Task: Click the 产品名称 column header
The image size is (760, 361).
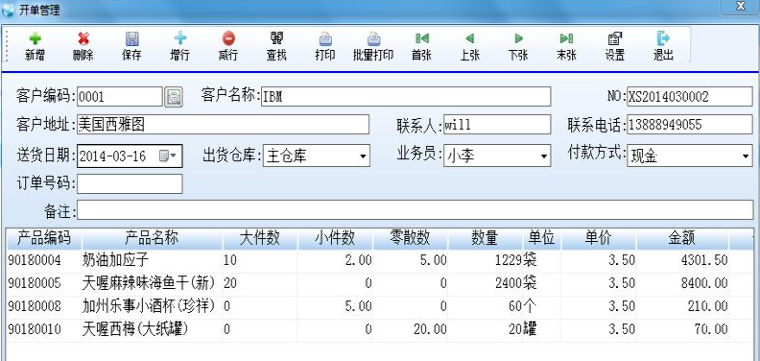Action: point(152,238)
